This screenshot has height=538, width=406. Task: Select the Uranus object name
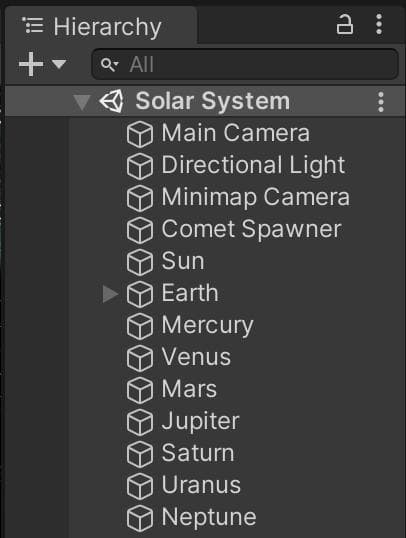pos(201,485)
